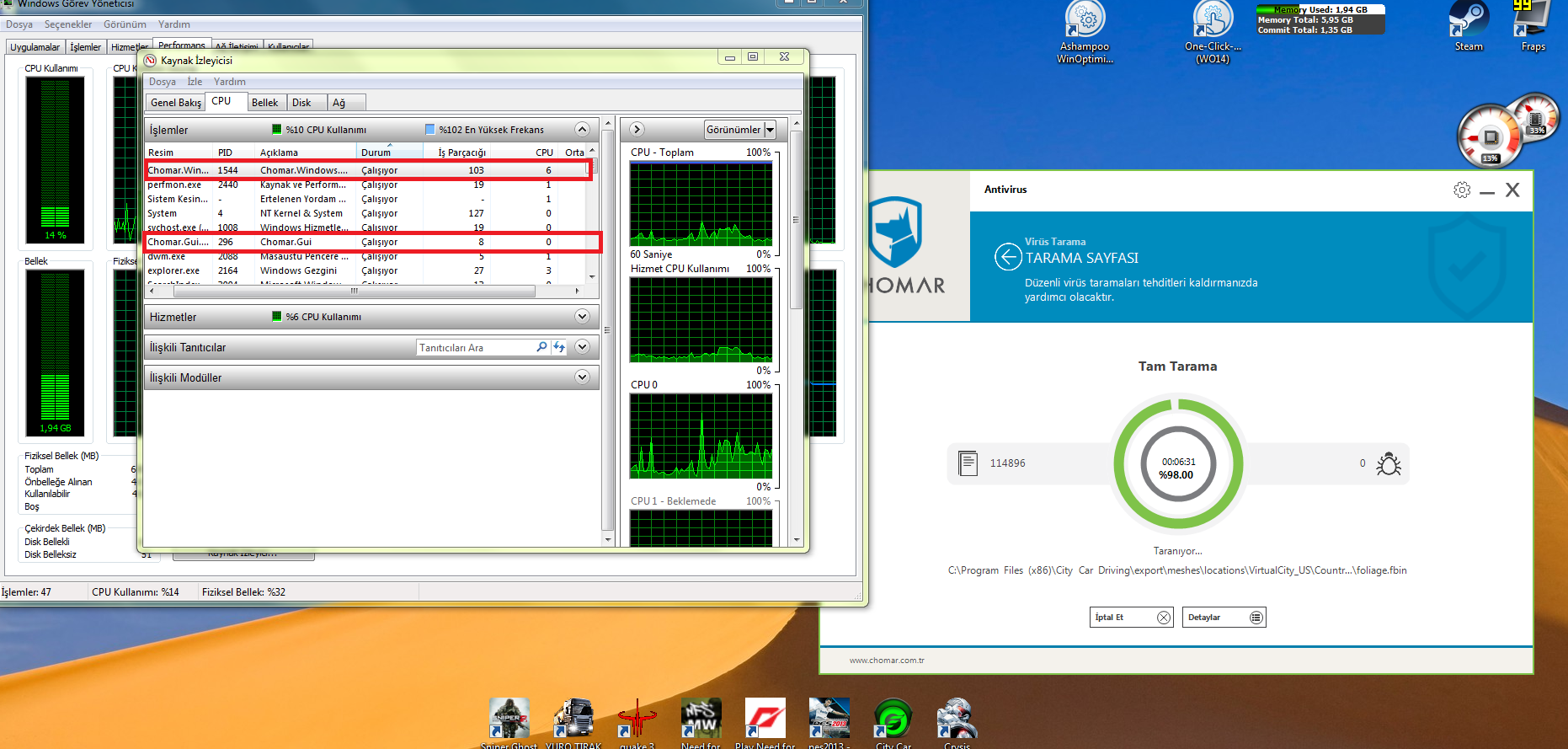Open scan Detaylar in Chomar
This screenshot has height=749, width=1568.
click(x=1224, y=618)
